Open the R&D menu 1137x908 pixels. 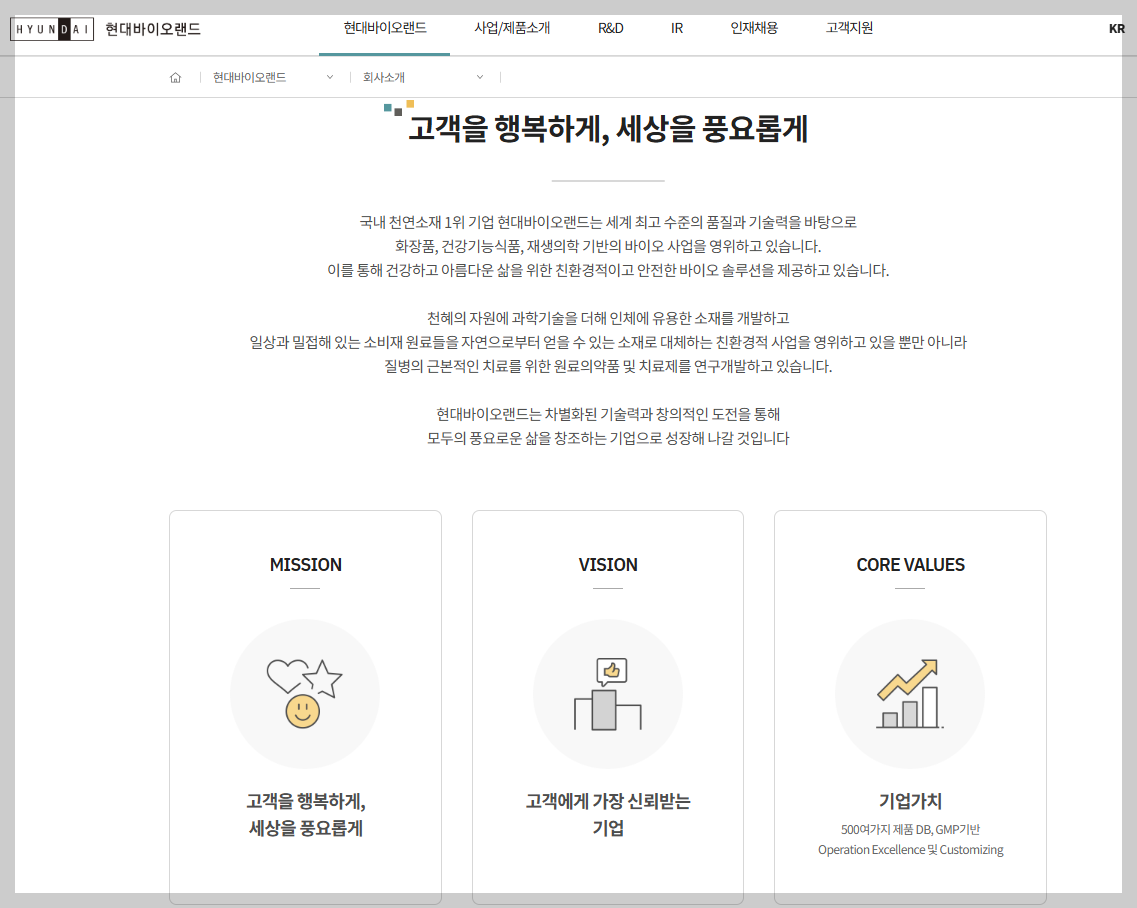pyautogui.click(x=611, y=28)
